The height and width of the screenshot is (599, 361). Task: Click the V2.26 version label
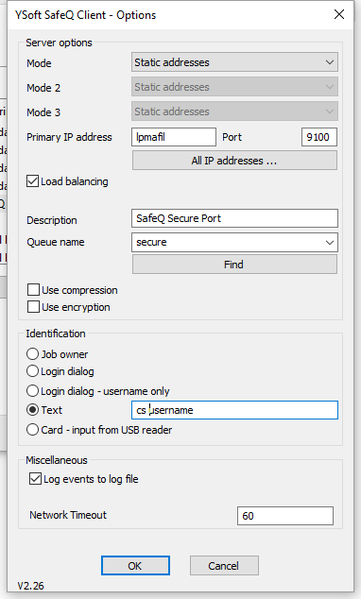(x=31, y=586)
